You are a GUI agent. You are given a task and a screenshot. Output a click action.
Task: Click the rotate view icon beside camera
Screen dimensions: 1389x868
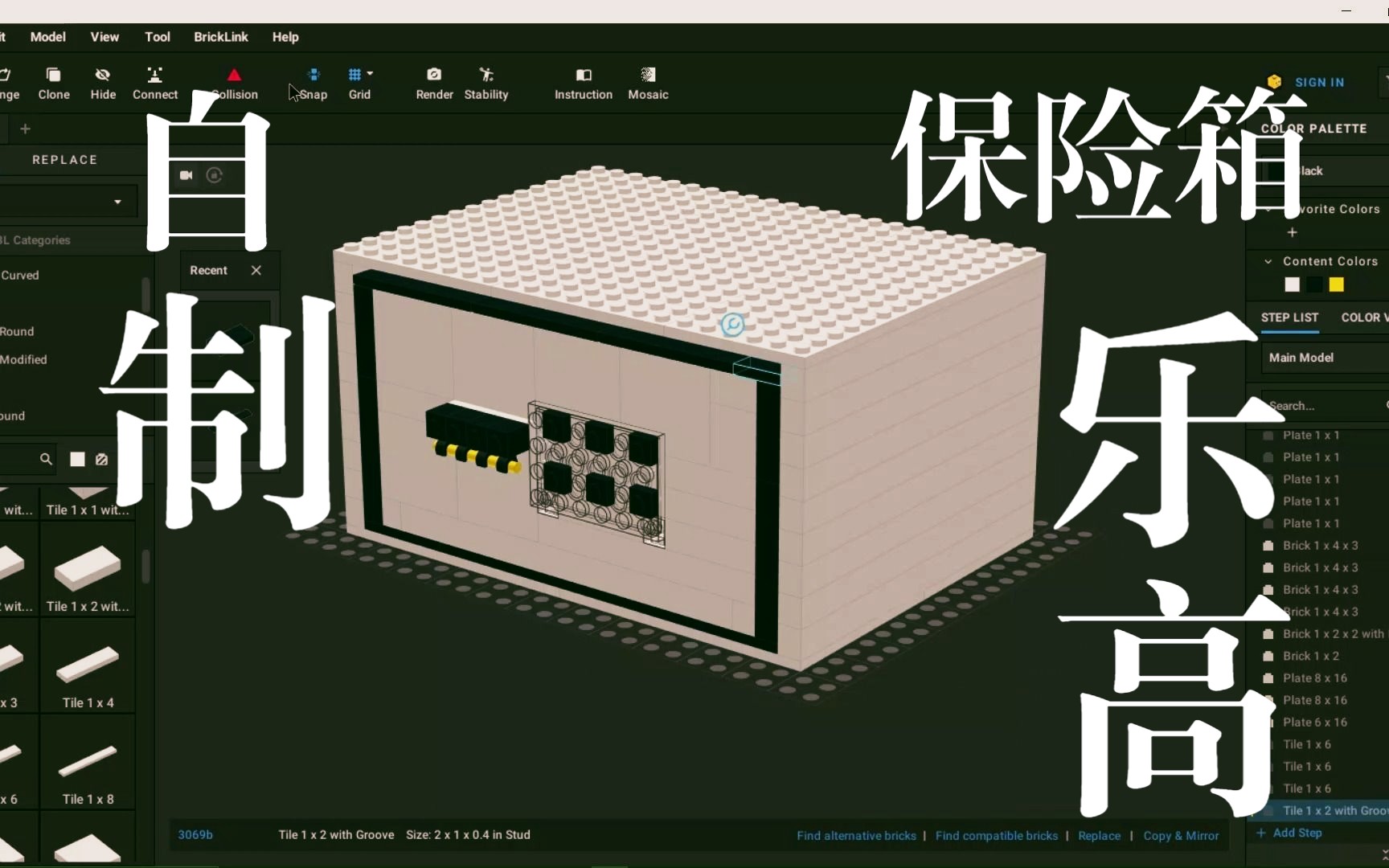(x=214, y=175)
